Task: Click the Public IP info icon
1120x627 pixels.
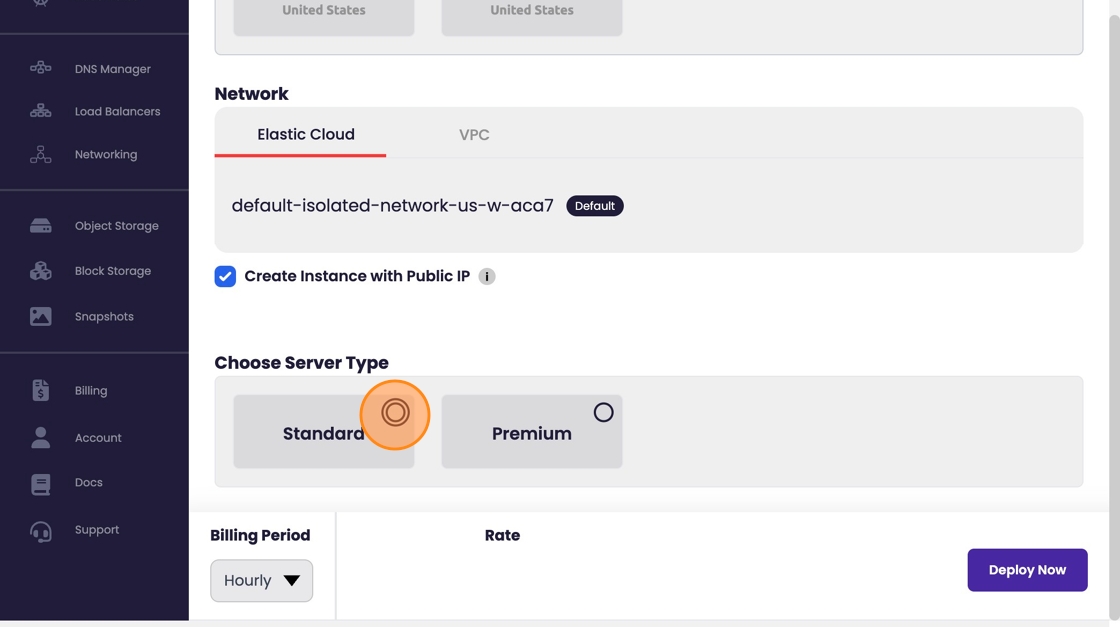Action: [x=487, y=277]
